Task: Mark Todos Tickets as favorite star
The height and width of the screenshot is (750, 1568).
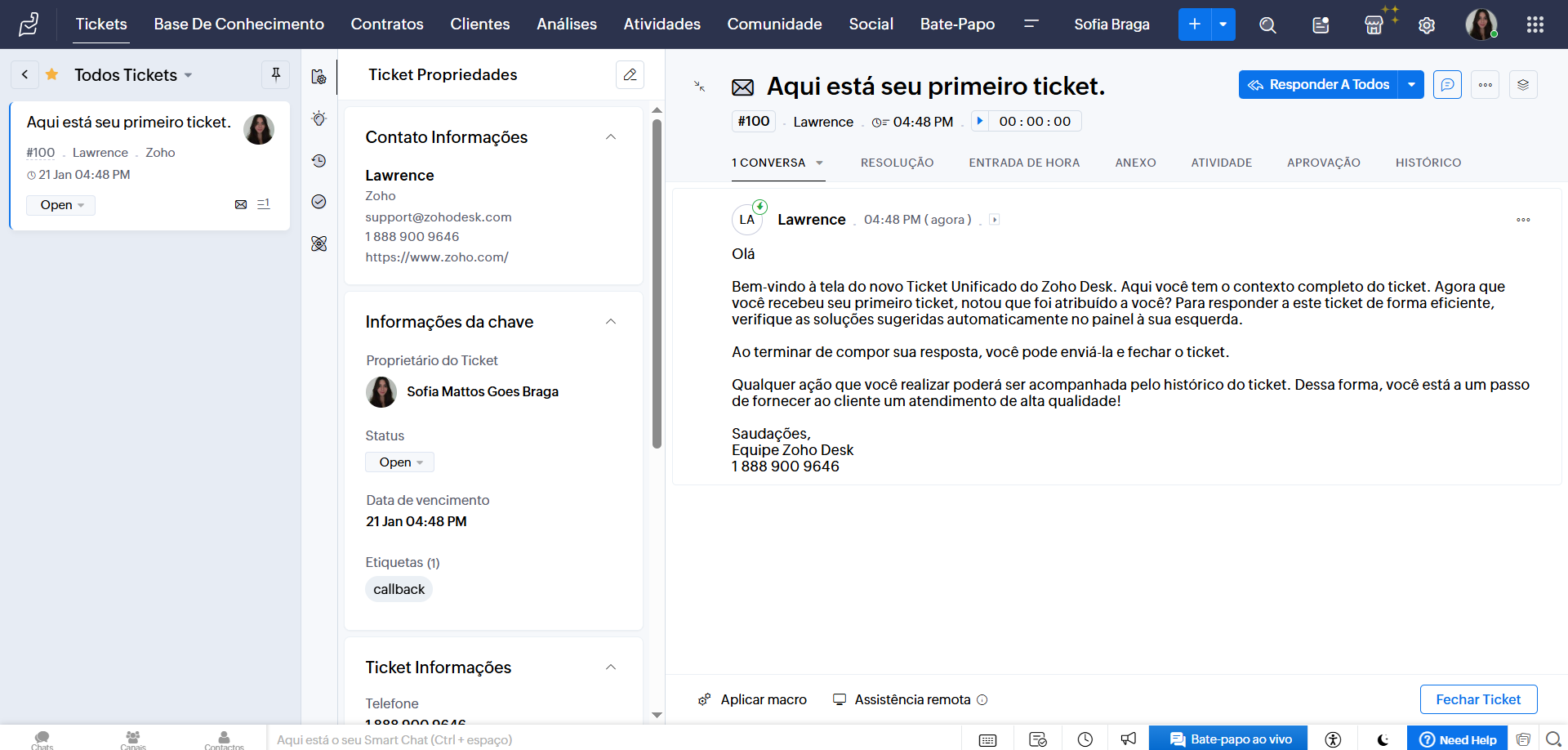Action: (x=51, y=74)
